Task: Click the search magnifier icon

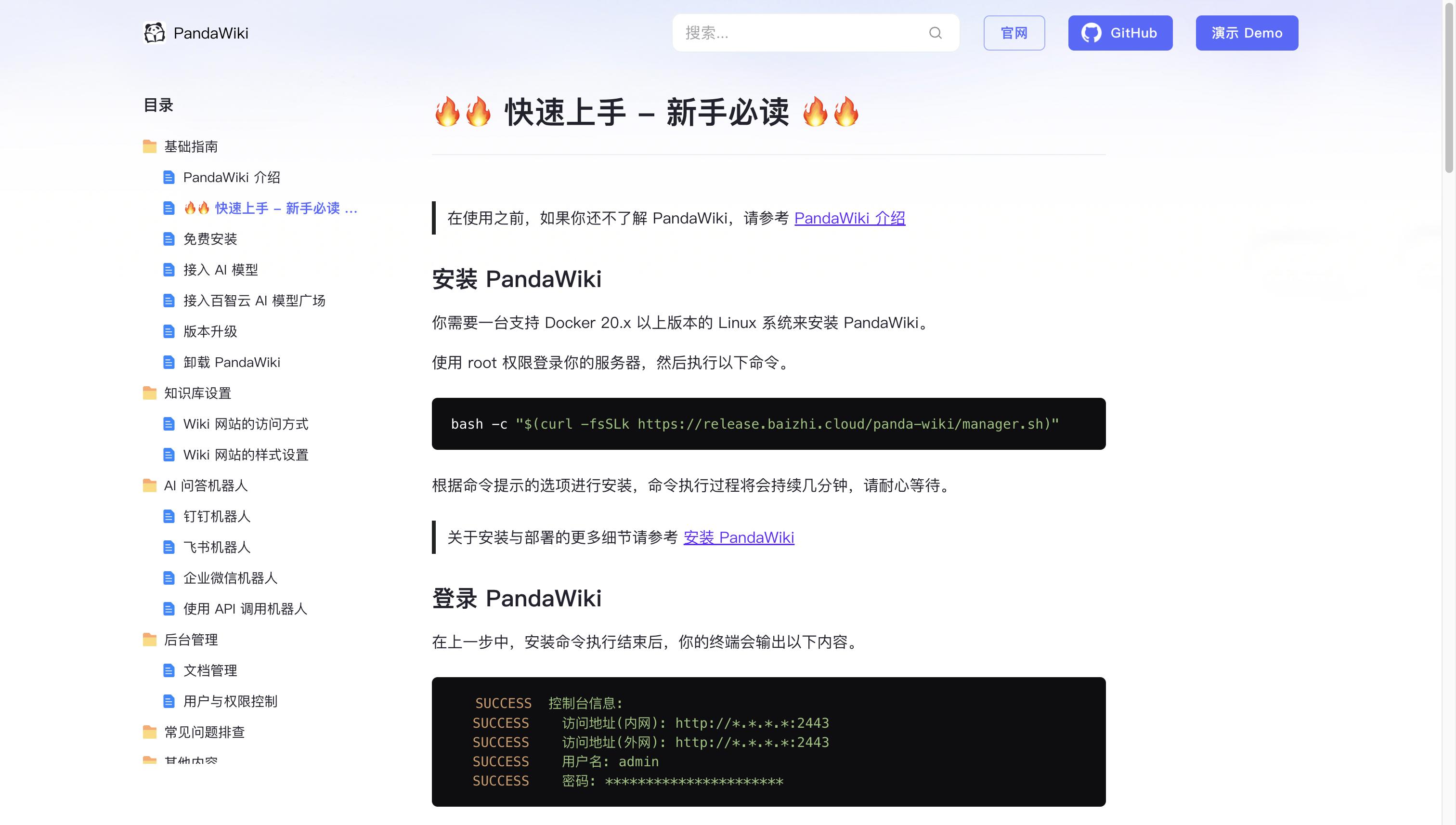Action: (x=935, y=33)
